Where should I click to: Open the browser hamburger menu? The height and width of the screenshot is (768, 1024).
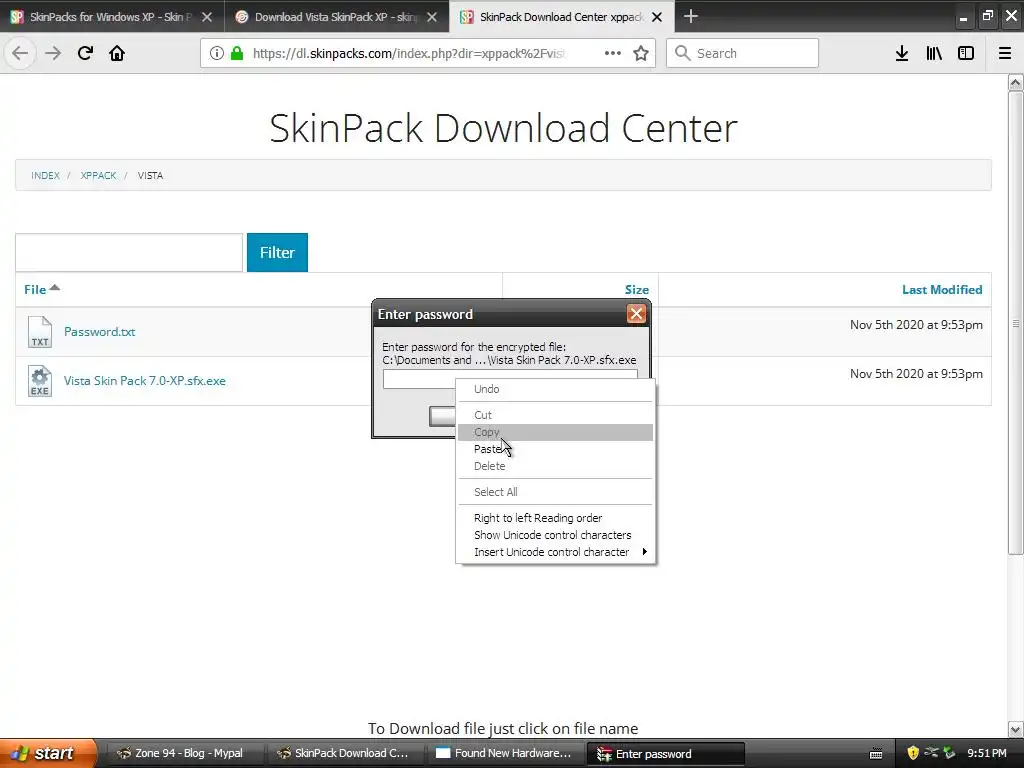tap(1005, 53)
